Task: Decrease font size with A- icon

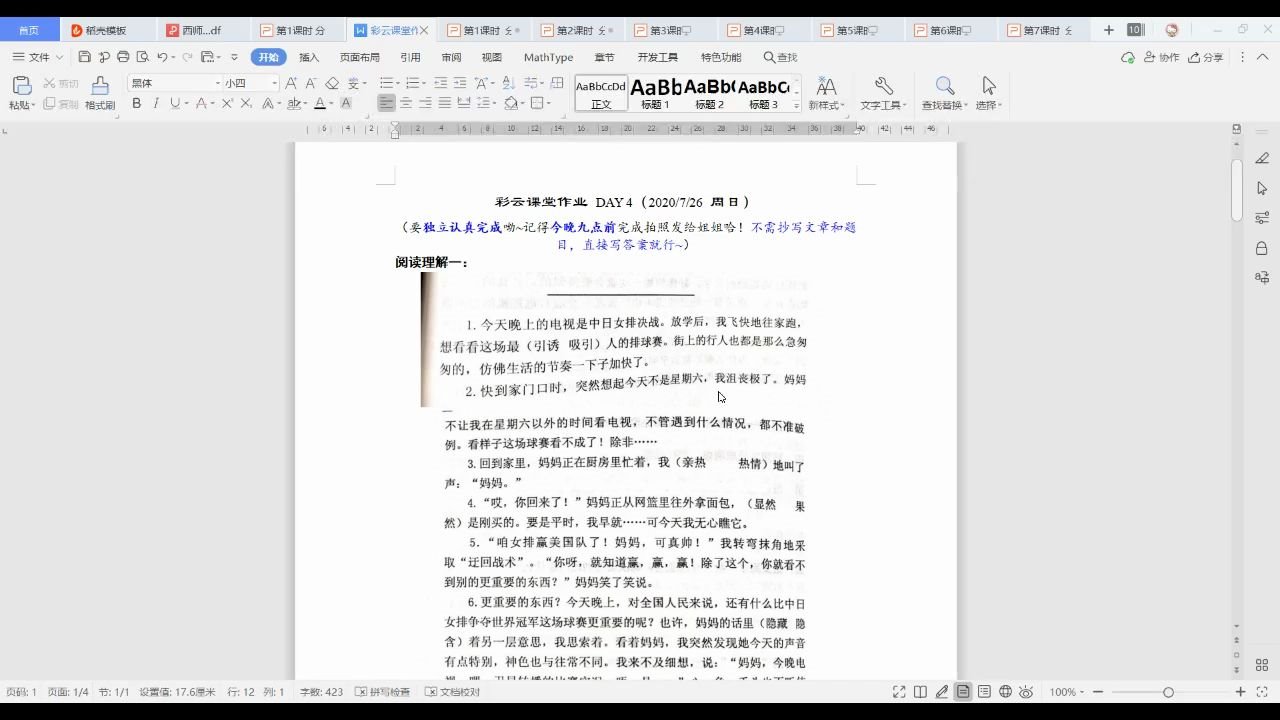Action: pos(310,83)
